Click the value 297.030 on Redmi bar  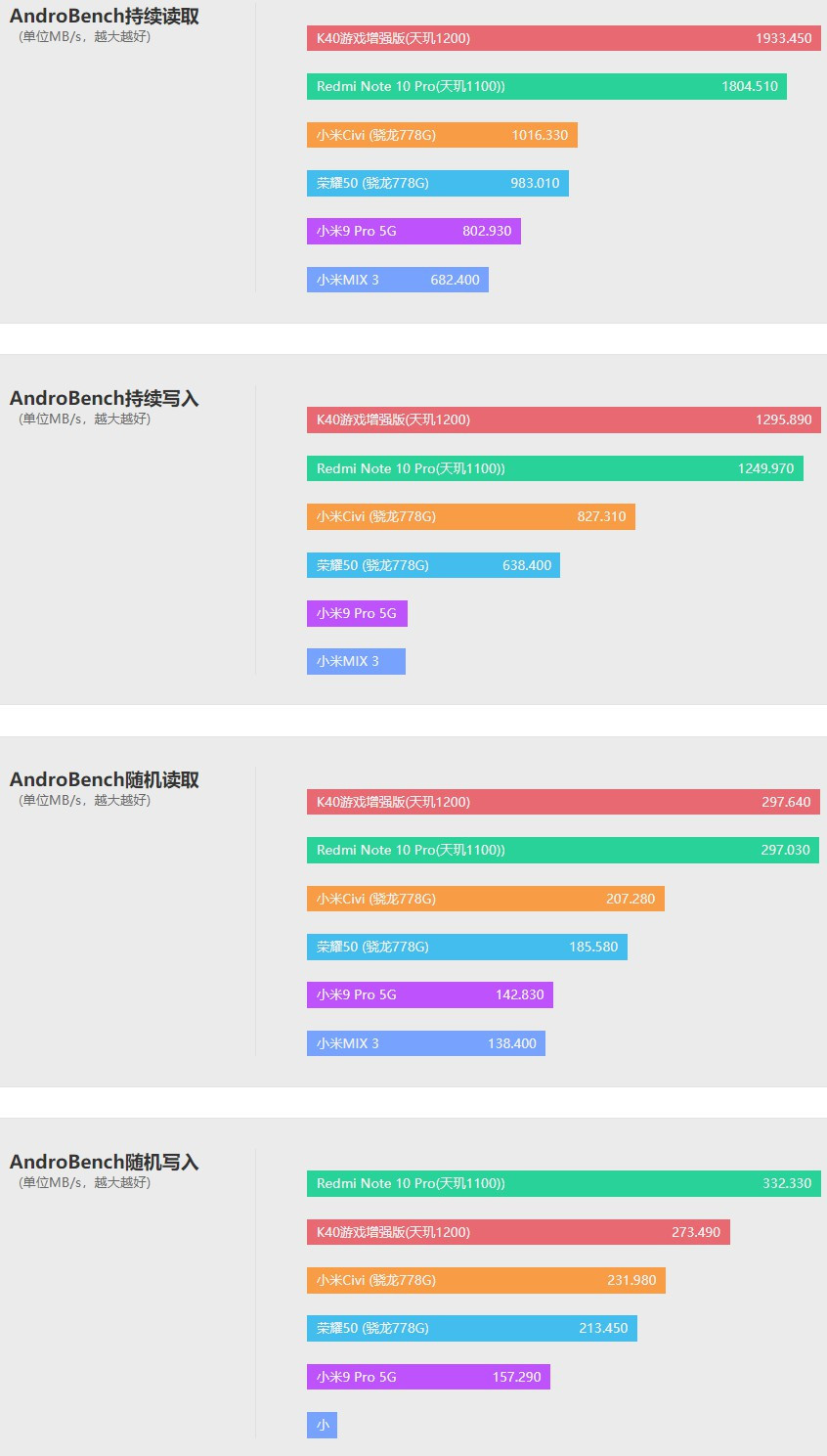(x=786, y=850)
